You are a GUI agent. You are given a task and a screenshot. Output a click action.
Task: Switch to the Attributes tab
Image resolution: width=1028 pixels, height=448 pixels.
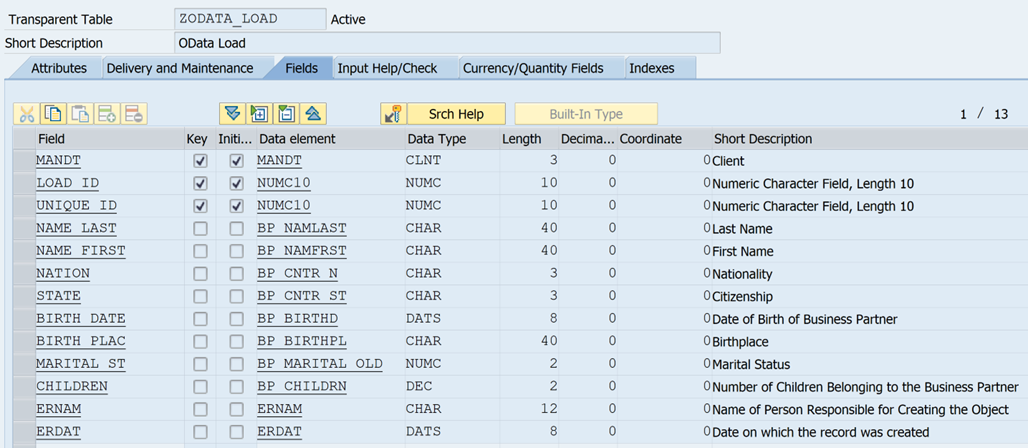point(58,68)
